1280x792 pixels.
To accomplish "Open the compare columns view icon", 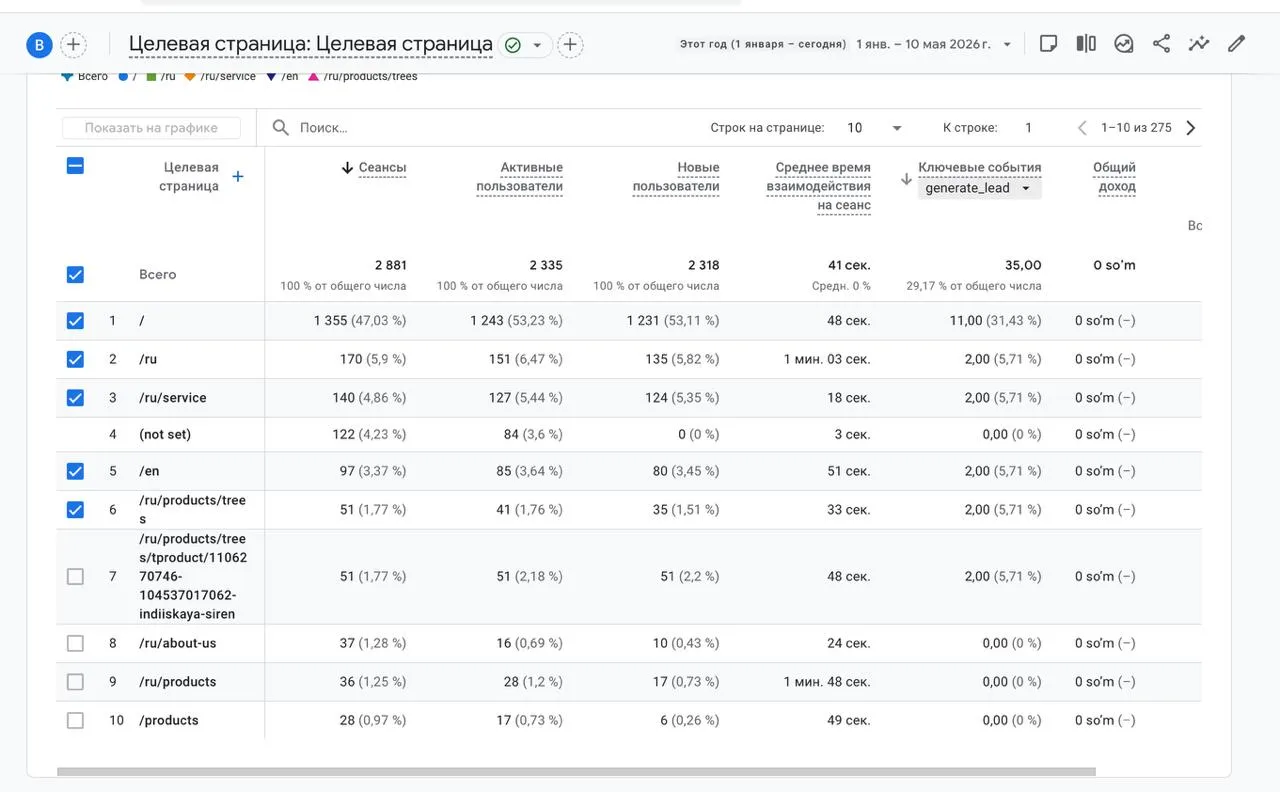I will [1086, 44].
